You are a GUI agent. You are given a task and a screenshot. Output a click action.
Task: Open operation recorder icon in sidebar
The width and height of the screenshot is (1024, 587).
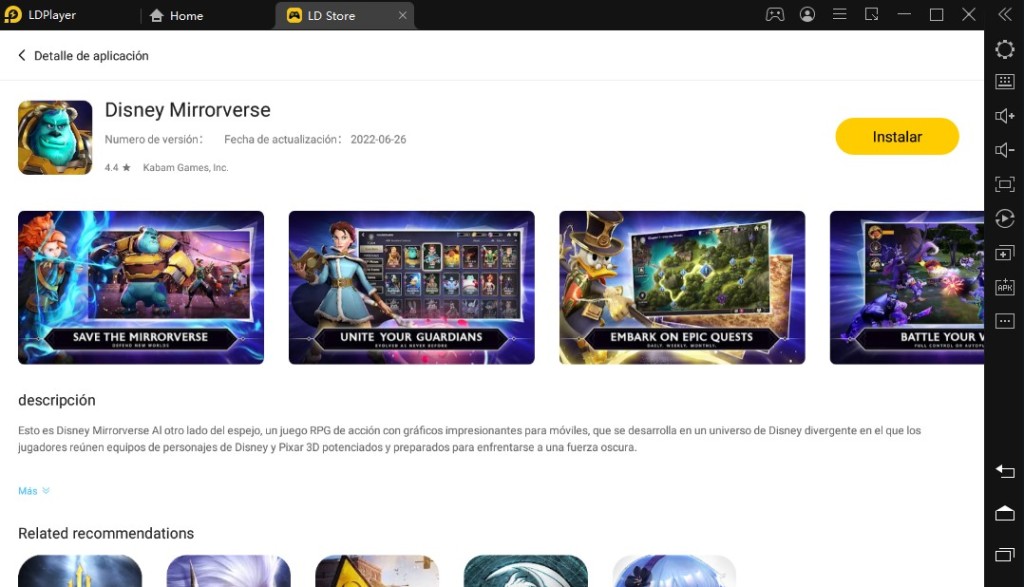(1004, 218)
